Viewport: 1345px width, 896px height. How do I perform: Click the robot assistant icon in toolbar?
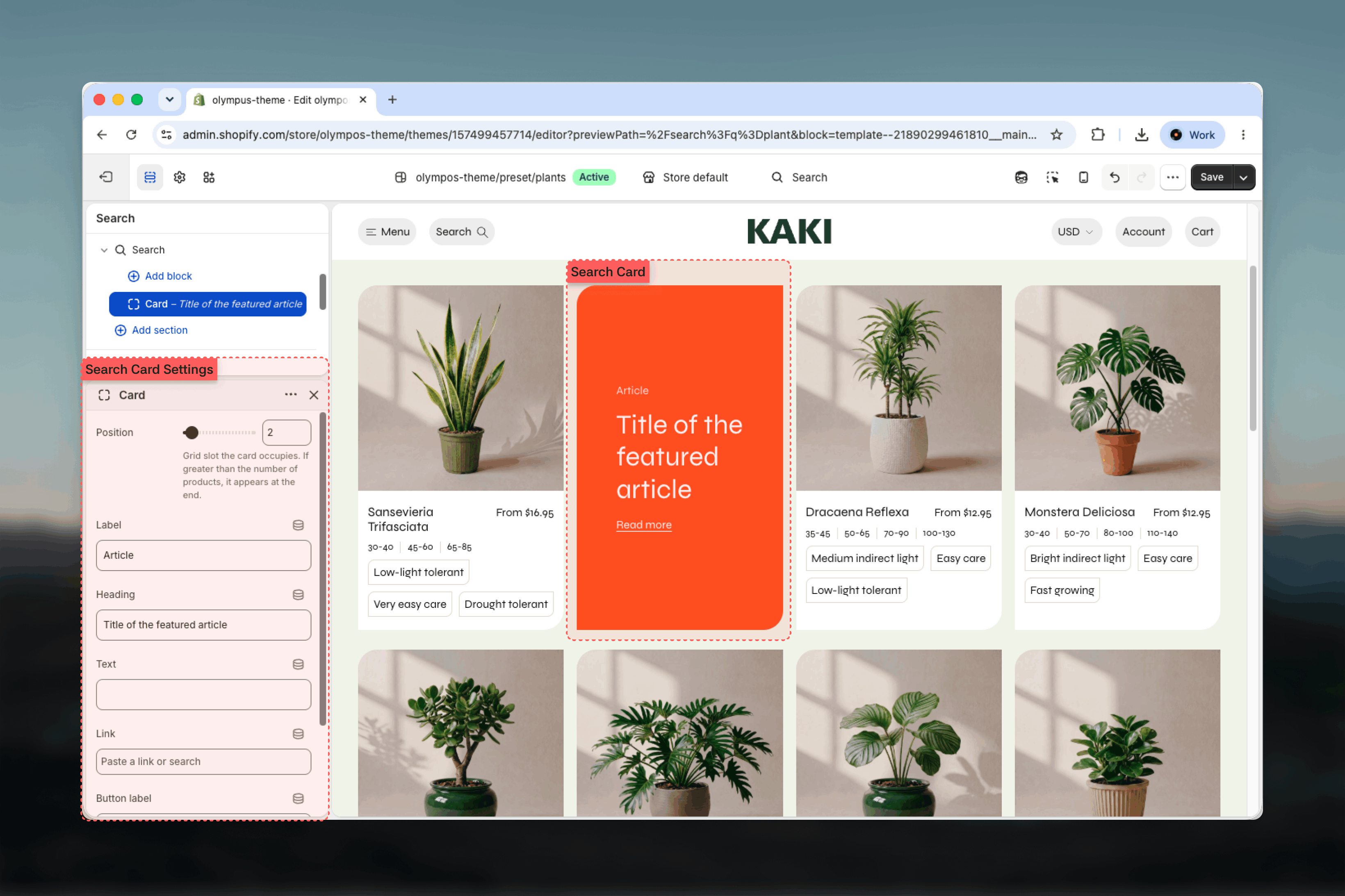[x=1021, y=177]
